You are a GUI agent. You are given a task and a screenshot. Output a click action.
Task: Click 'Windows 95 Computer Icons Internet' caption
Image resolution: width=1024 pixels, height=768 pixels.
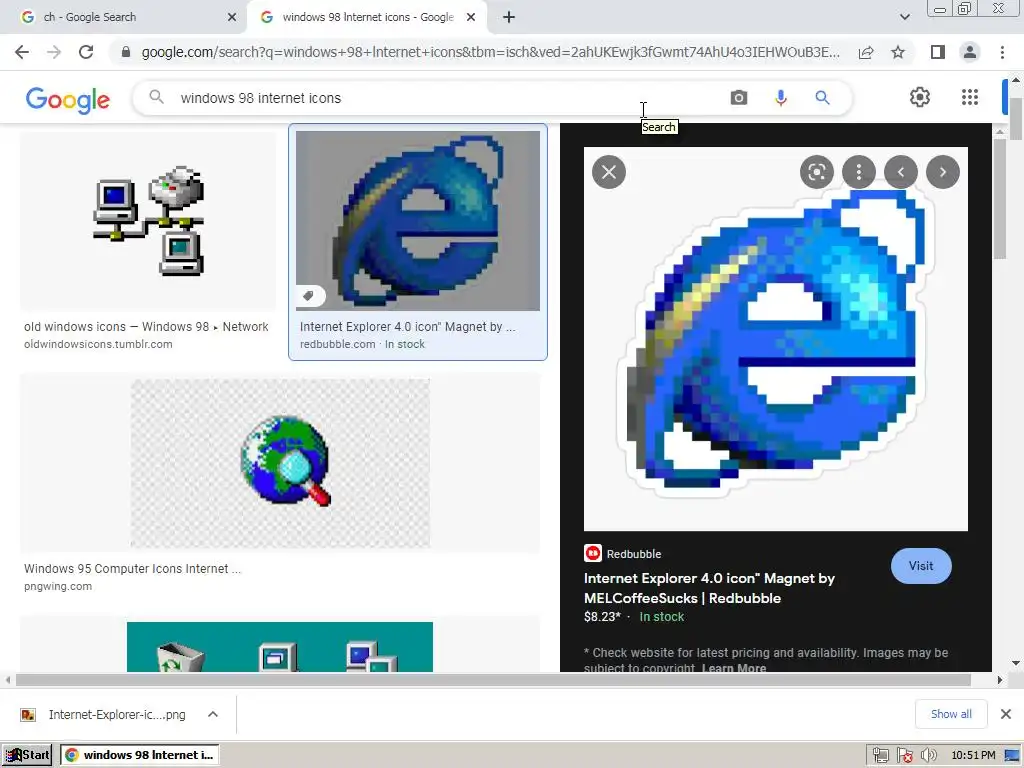pyautogui.click(x=132, y=569)
